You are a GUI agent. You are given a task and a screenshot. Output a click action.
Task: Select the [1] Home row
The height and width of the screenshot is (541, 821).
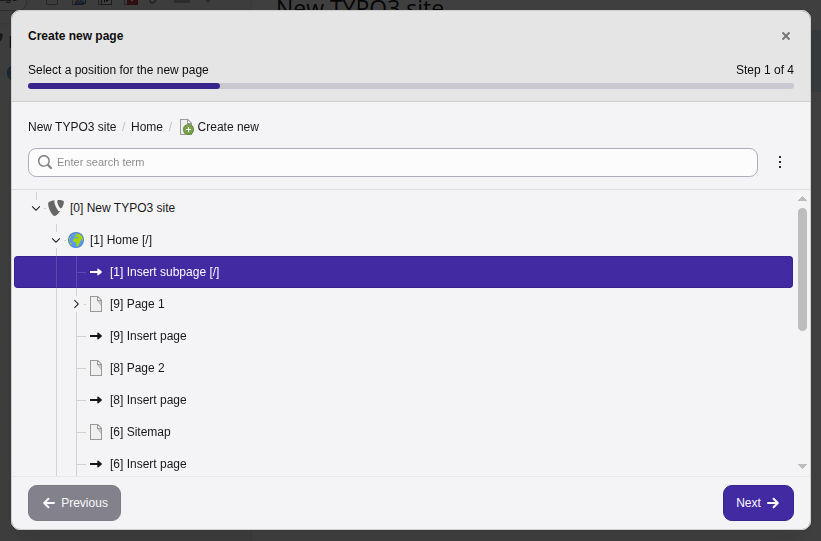[403, 240]
